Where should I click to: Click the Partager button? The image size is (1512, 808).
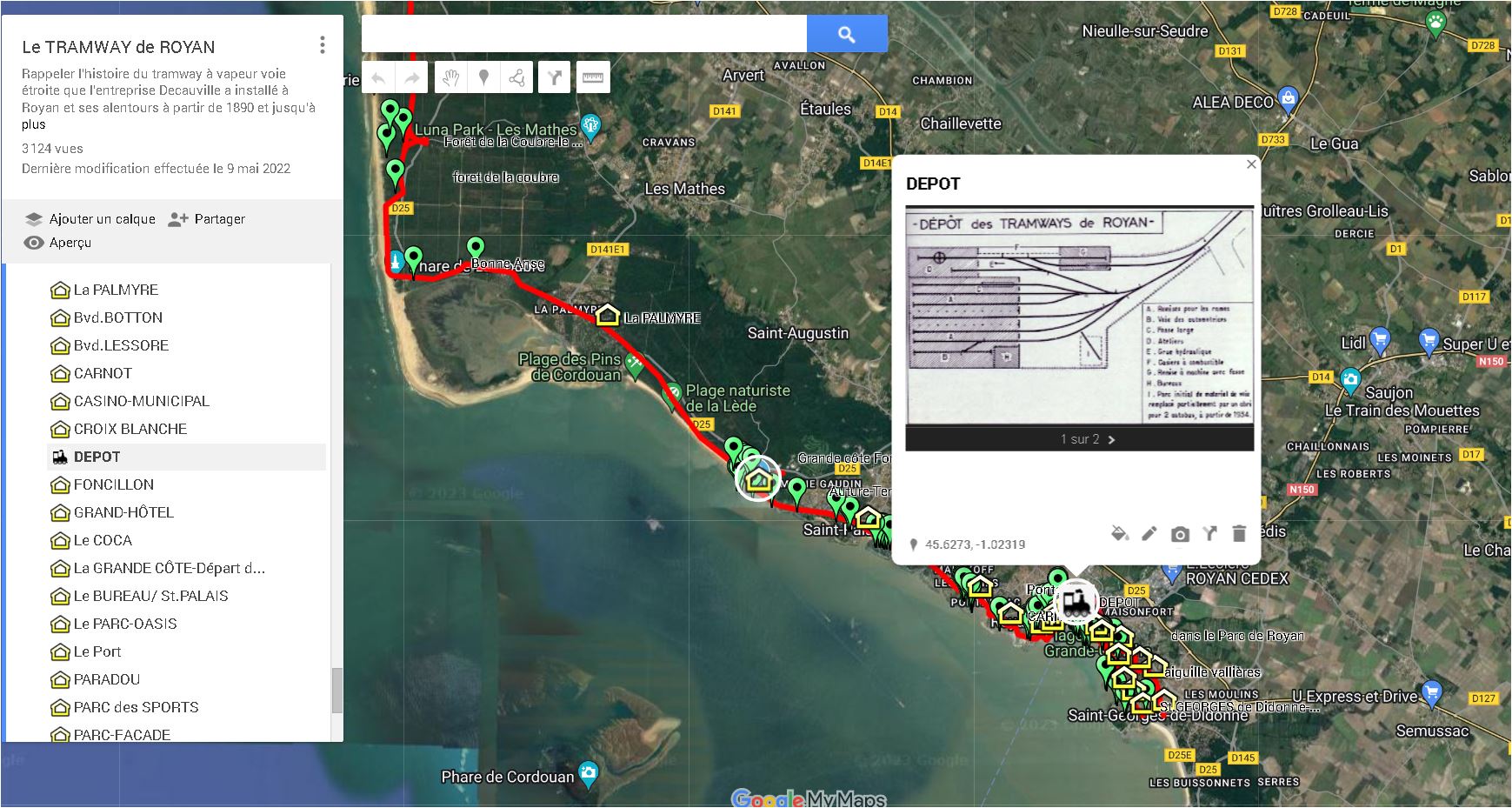pos(207,219)
